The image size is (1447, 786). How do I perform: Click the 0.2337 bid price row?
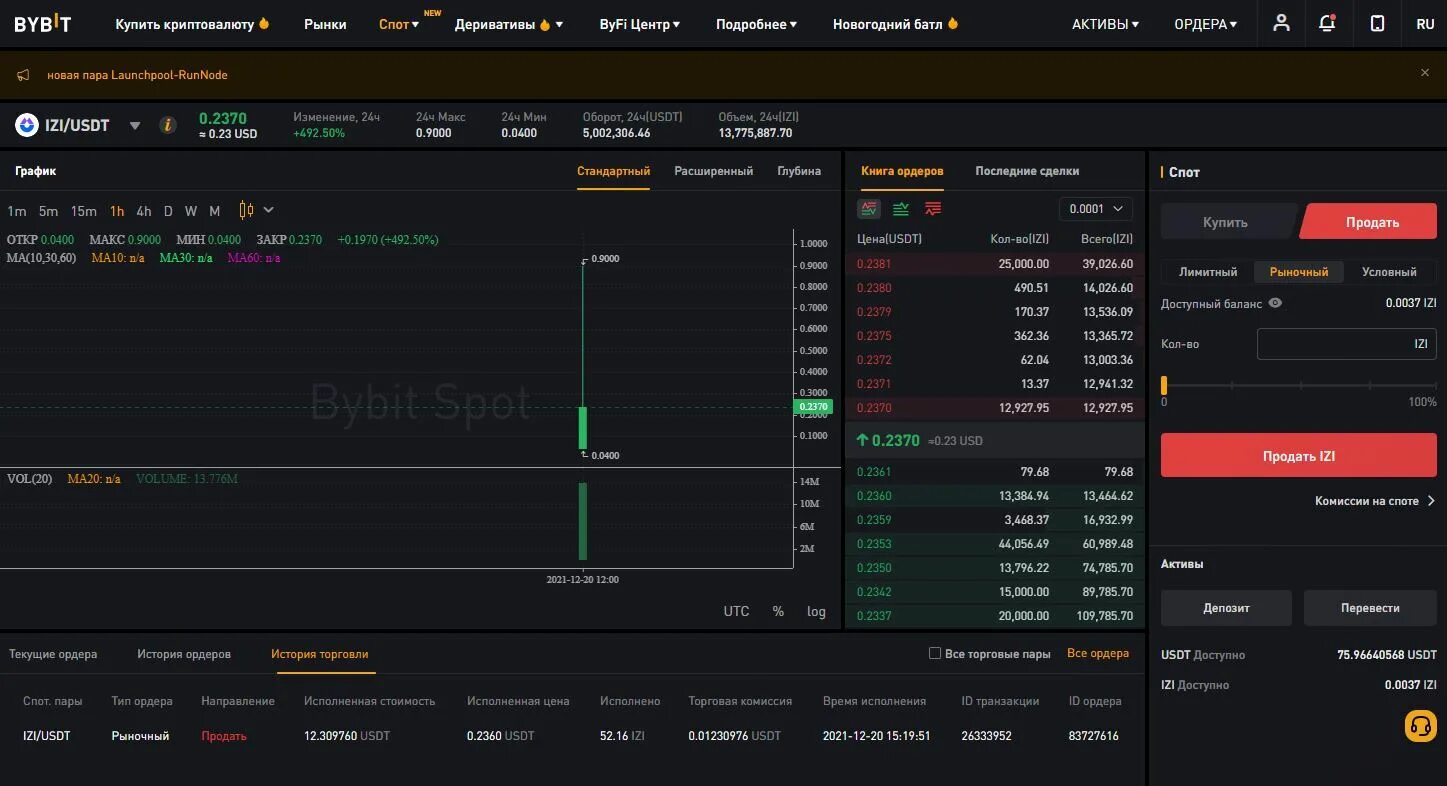point(994,616)
